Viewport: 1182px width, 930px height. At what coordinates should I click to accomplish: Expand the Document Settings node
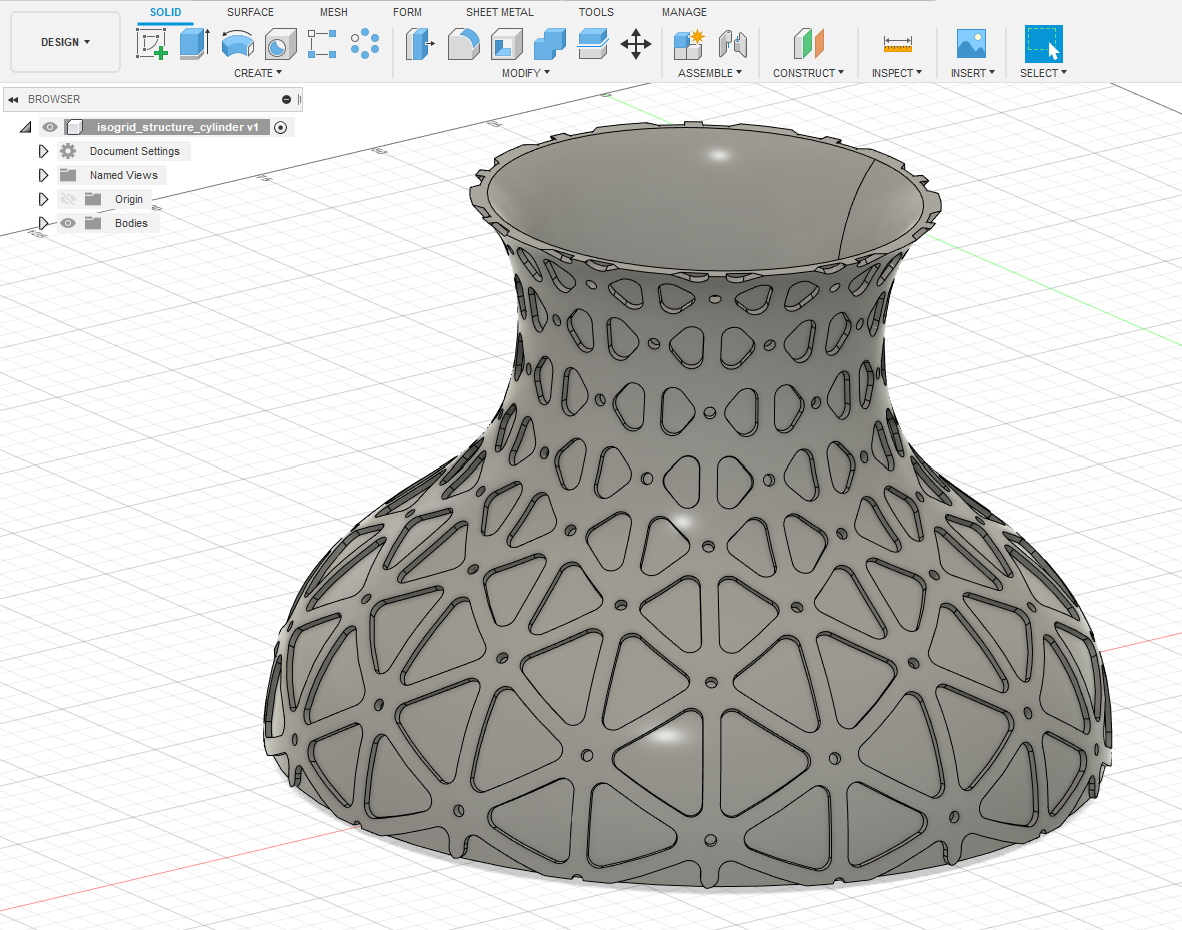coord(43,151)
